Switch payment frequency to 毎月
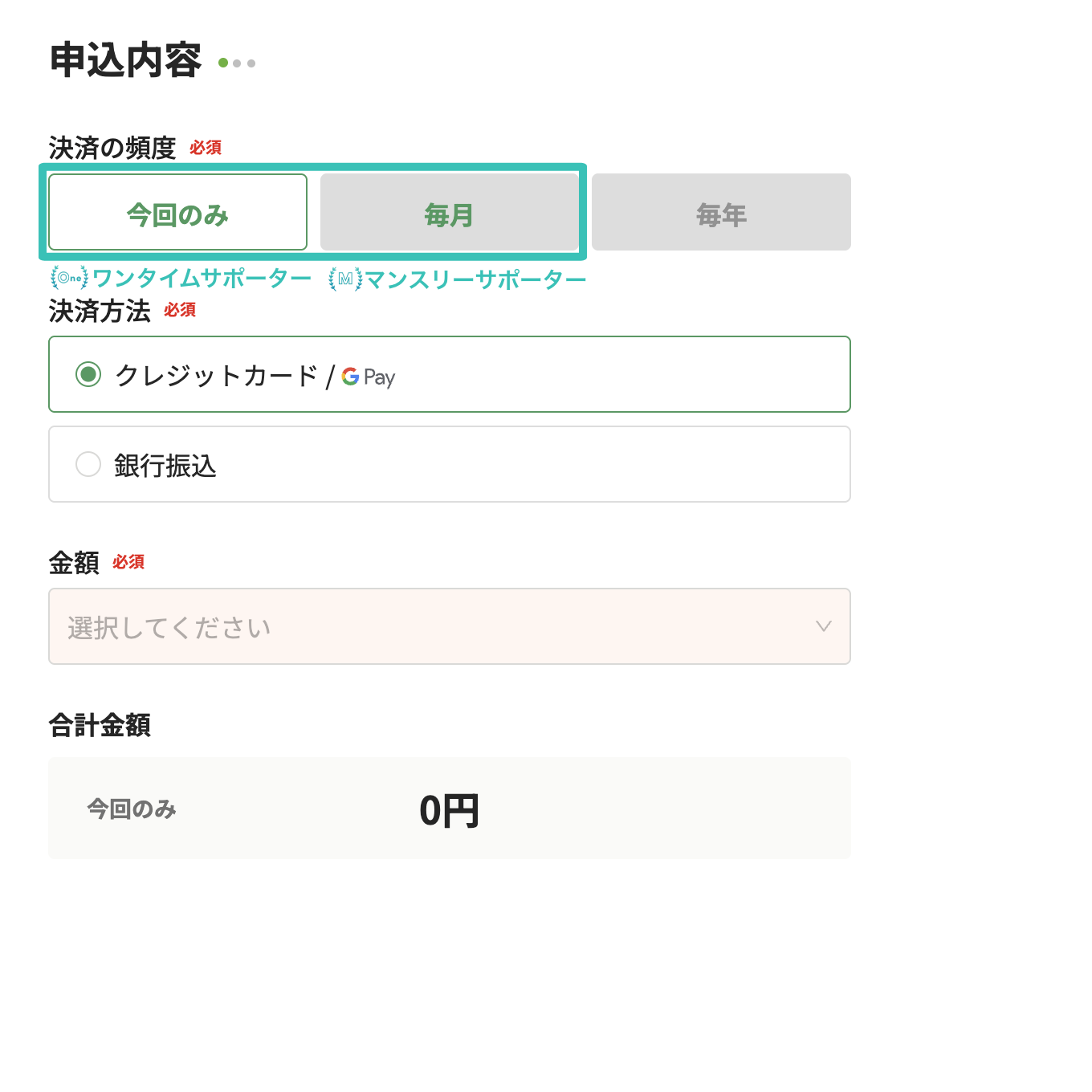This screenshot has height=1092, width=1092. (449, 213)
